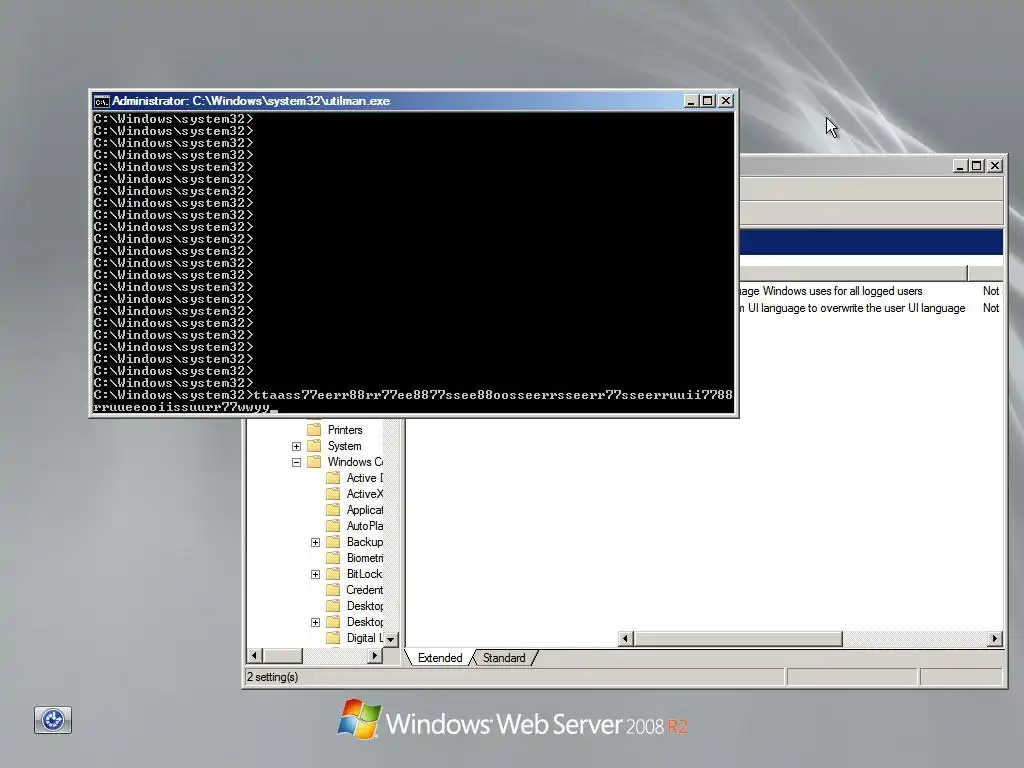Click settings list horizontal scroll right arrow
The height and width of the screenshot is (768, 1024).
coord(995,638)
